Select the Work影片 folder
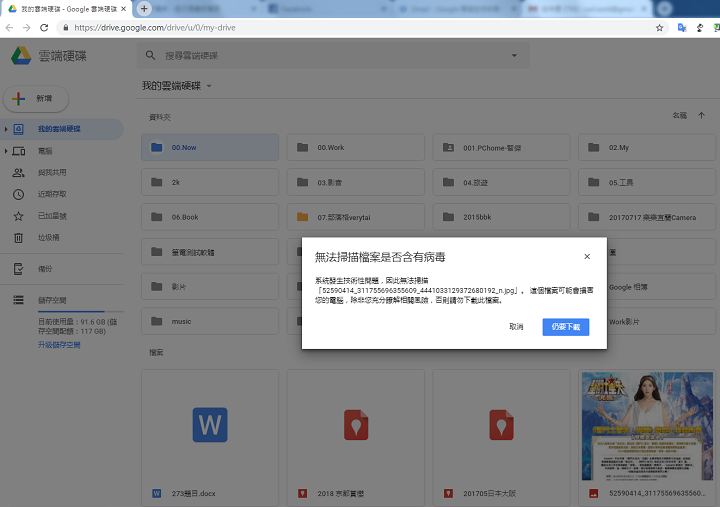 [661, 322]
